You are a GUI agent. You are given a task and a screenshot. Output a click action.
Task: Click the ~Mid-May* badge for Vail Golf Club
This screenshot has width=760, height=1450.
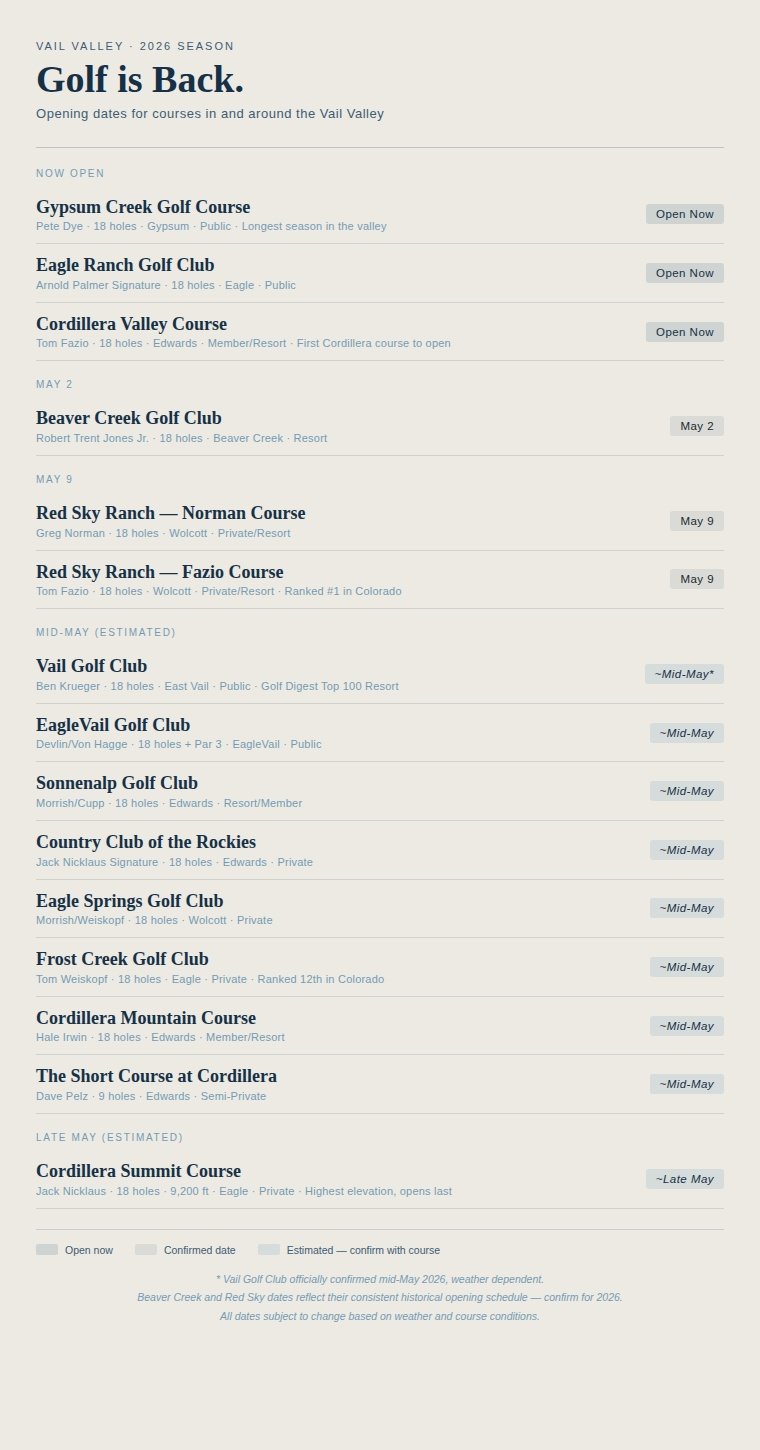[x=684, y=674]
